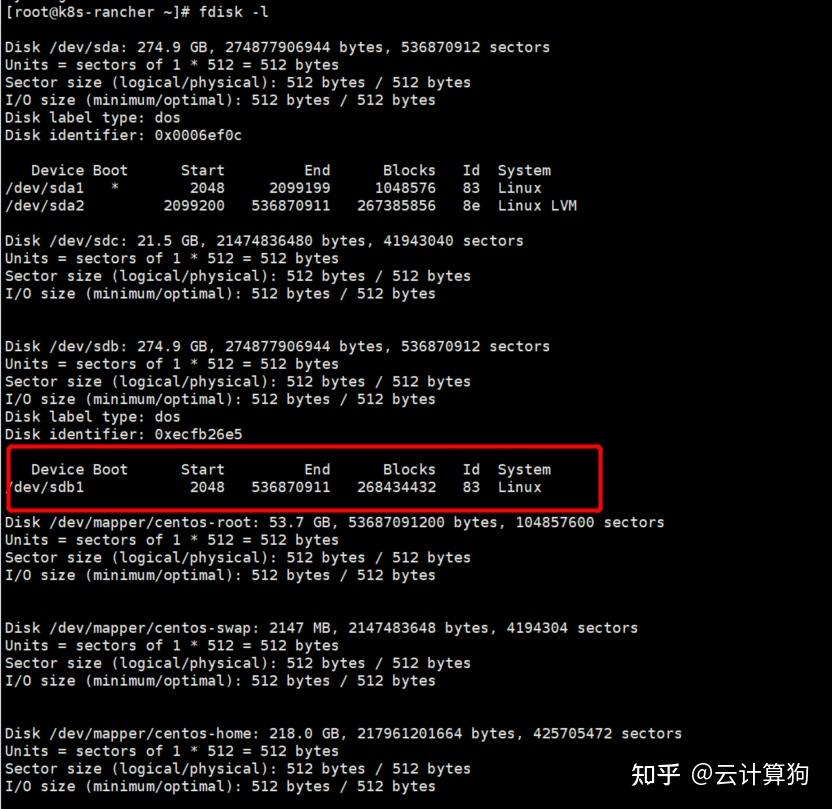Click the centos-root mapper disk line
This screenshot has height=809, width=832.
point(334,523)
